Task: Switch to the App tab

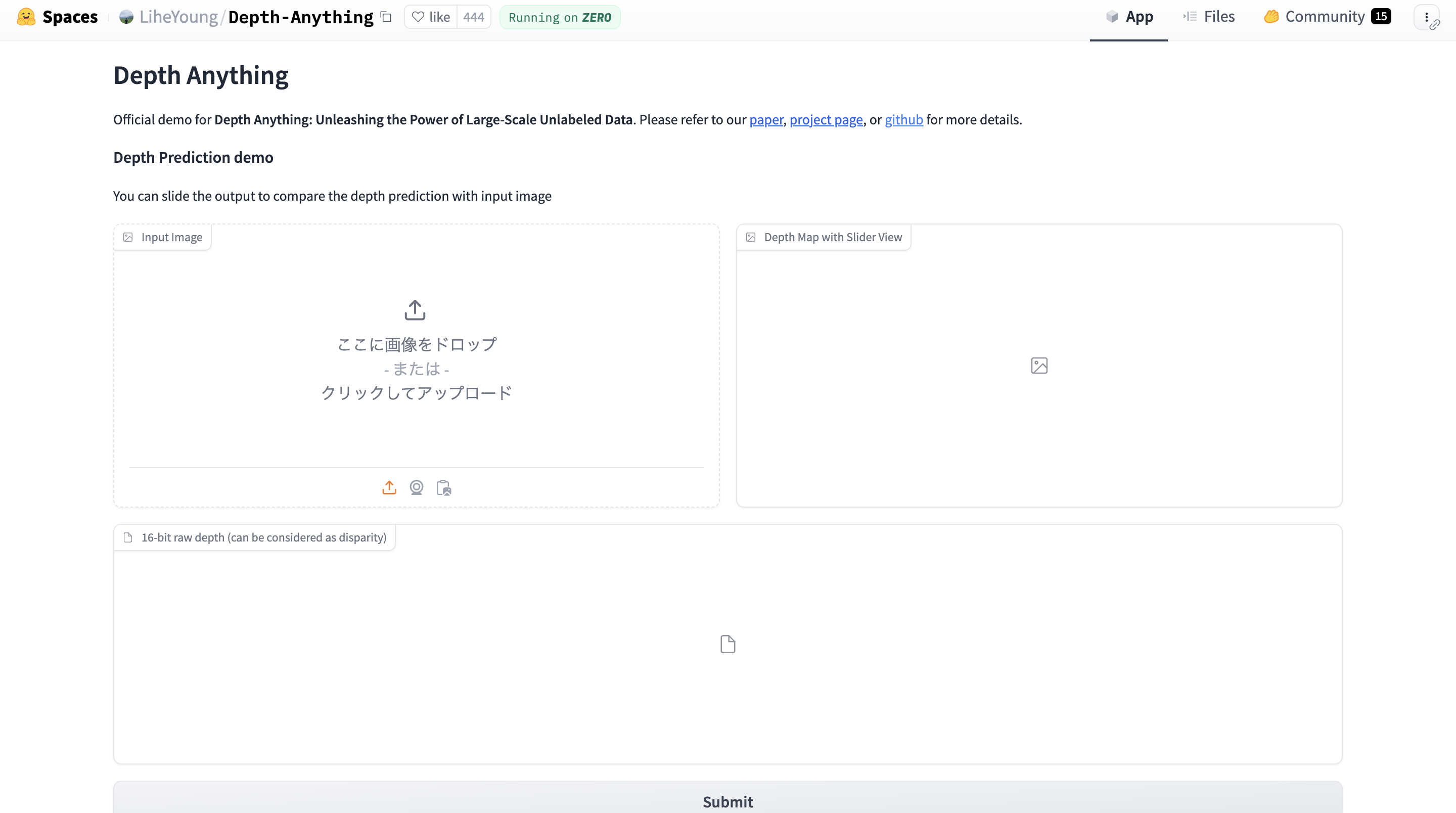Action: (x=1129, y=17)
